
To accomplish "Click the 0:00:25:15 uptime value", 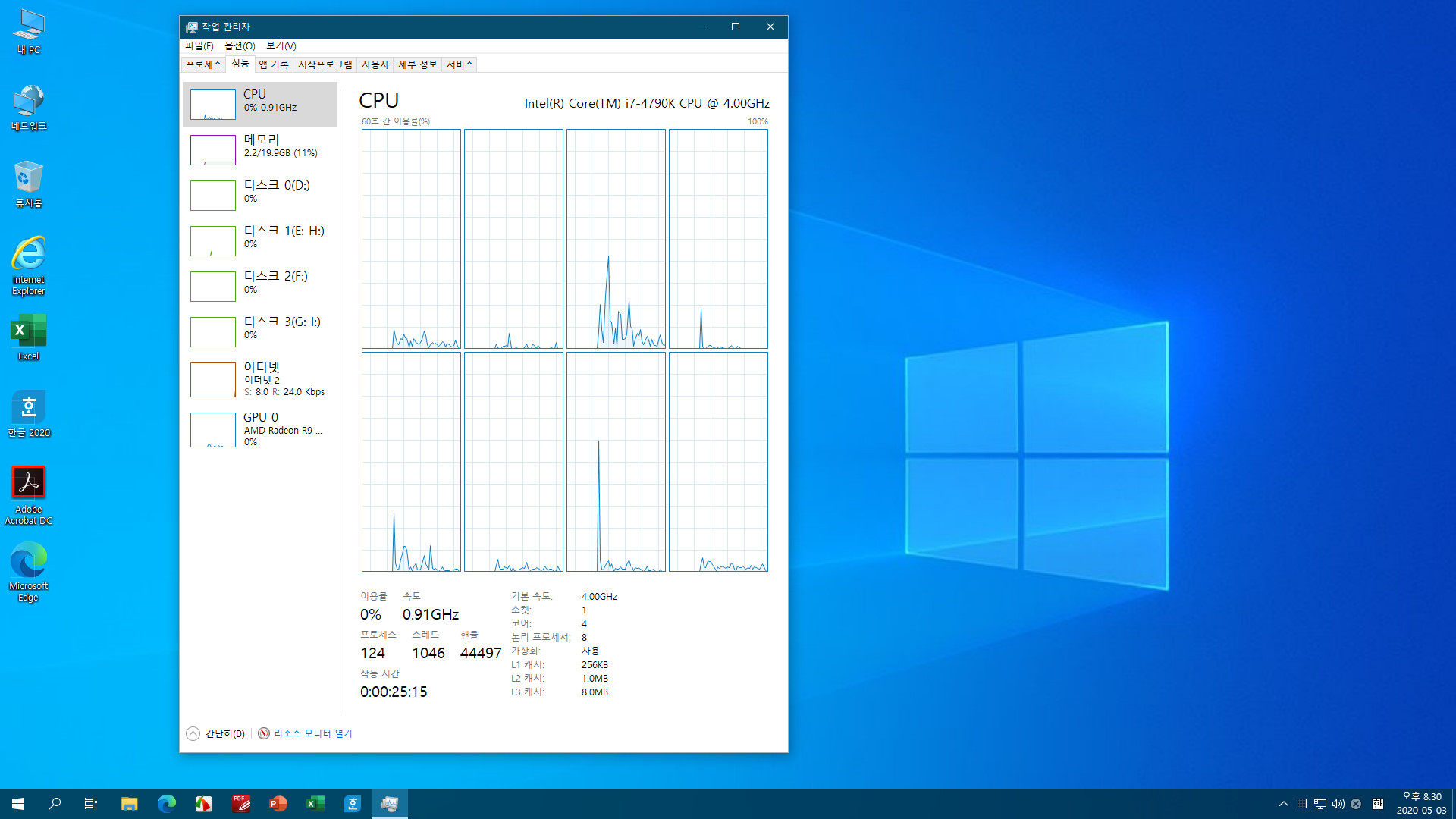I will point(394,692).
